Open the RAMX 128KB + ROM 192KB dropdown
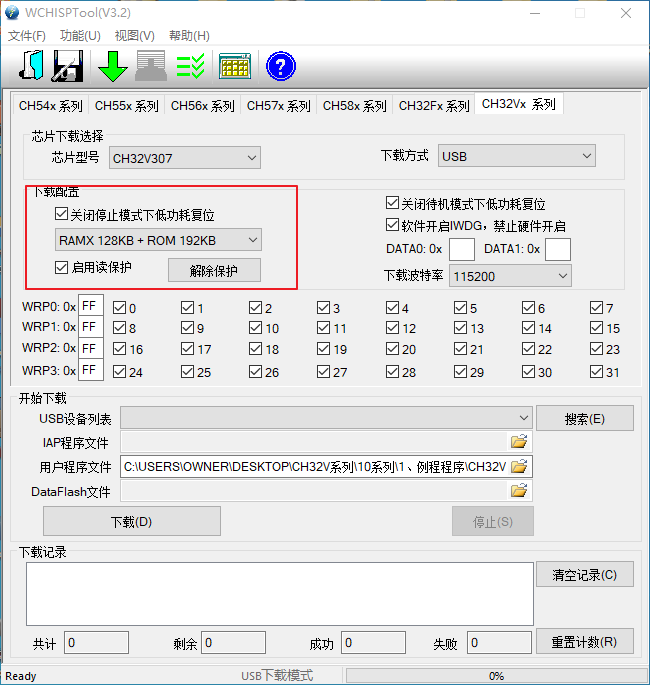Screen dimensions: 650x685 158,240
